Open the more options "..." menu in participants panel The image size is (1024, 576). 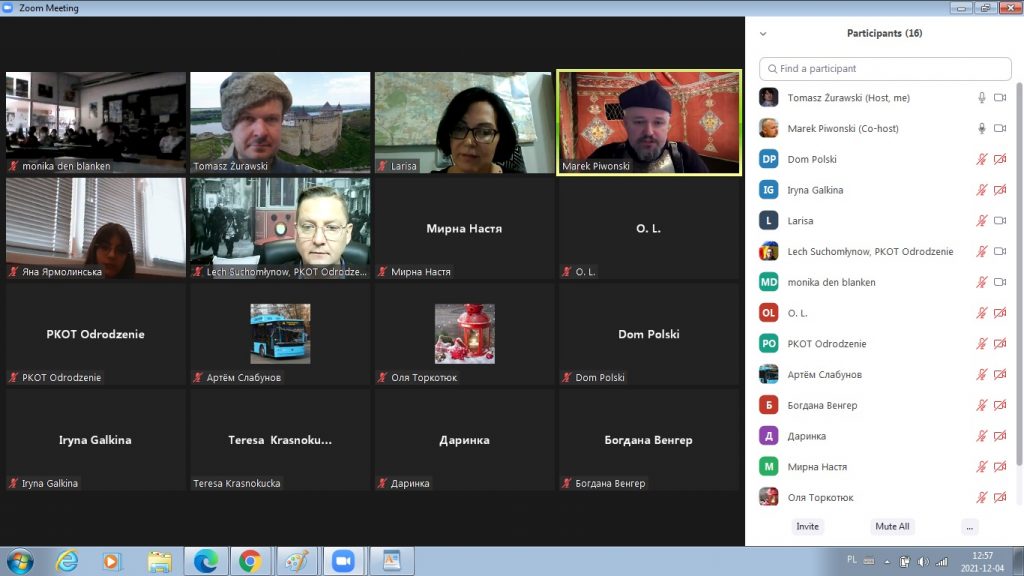click(x=969, y=527)
